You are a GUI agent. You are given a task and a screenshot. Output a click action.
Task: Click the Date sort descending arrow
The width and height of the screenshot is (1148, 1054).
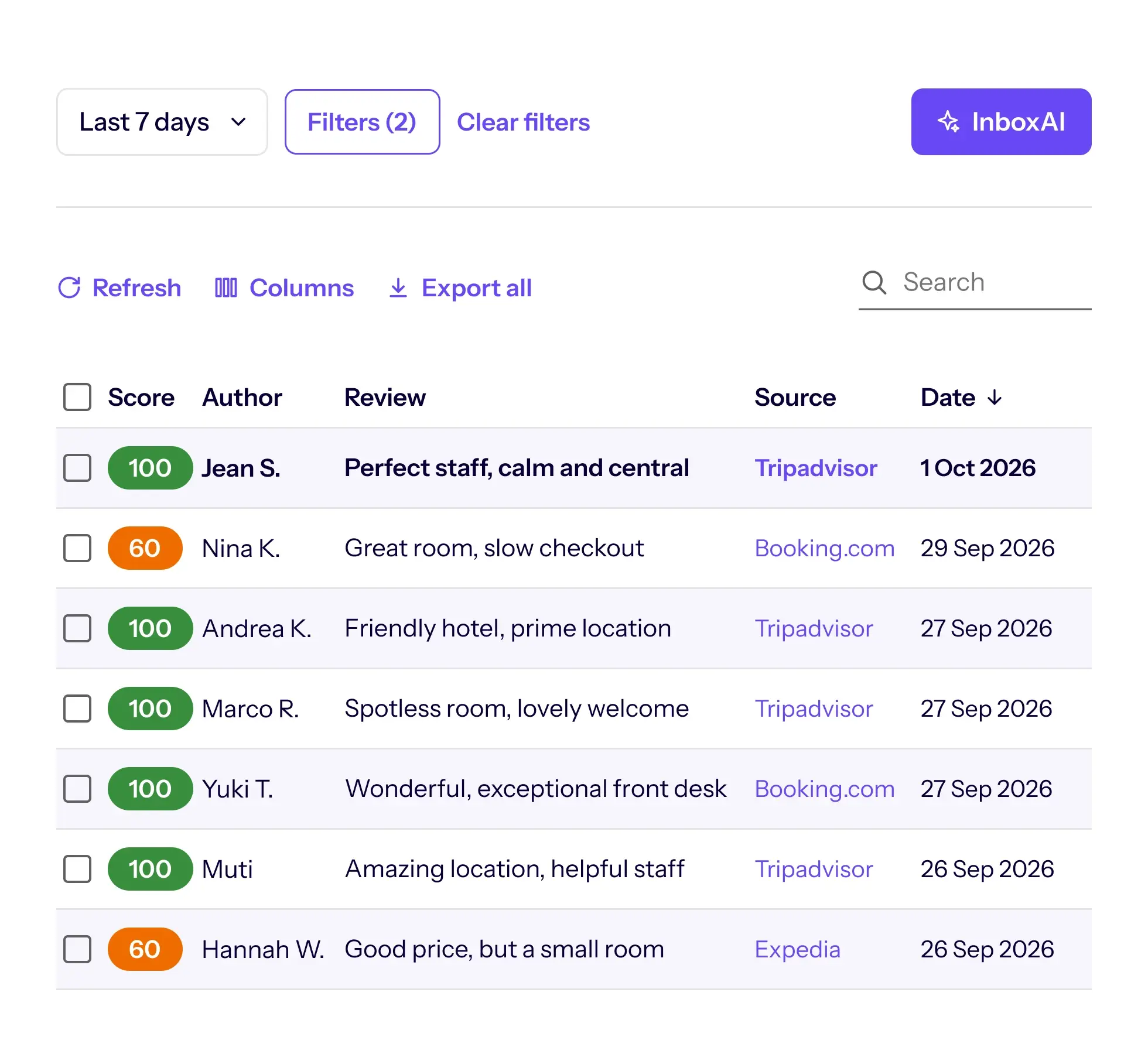995,398
